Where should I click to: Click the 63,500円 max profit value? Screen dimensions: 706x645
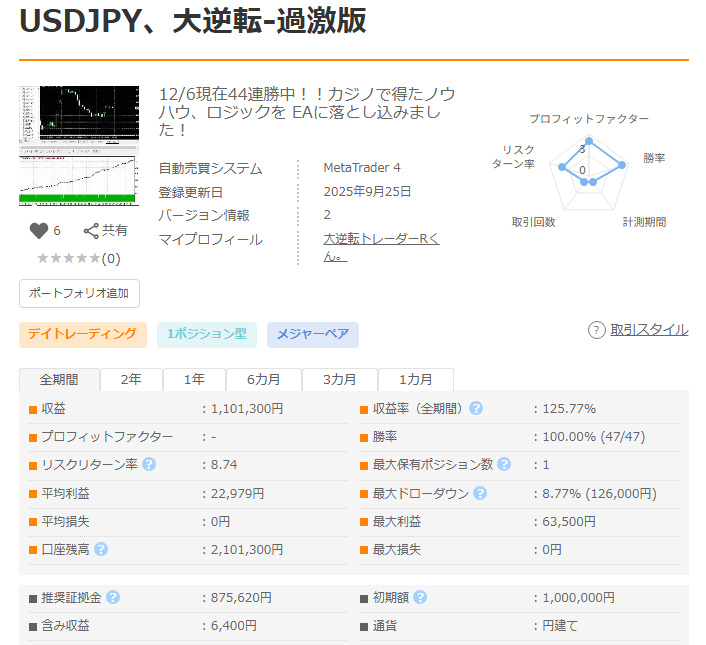click(x=569, y=522)
